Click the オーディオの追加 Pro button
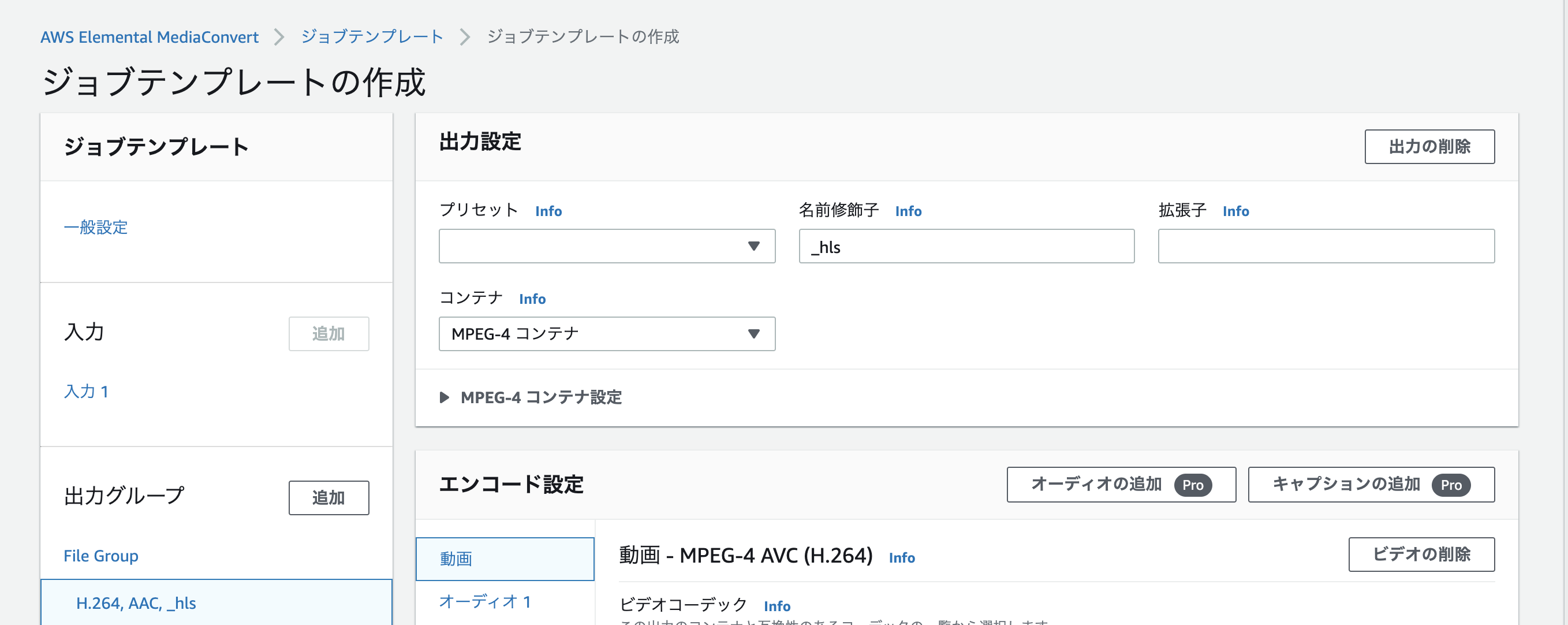 [1121, 485]
